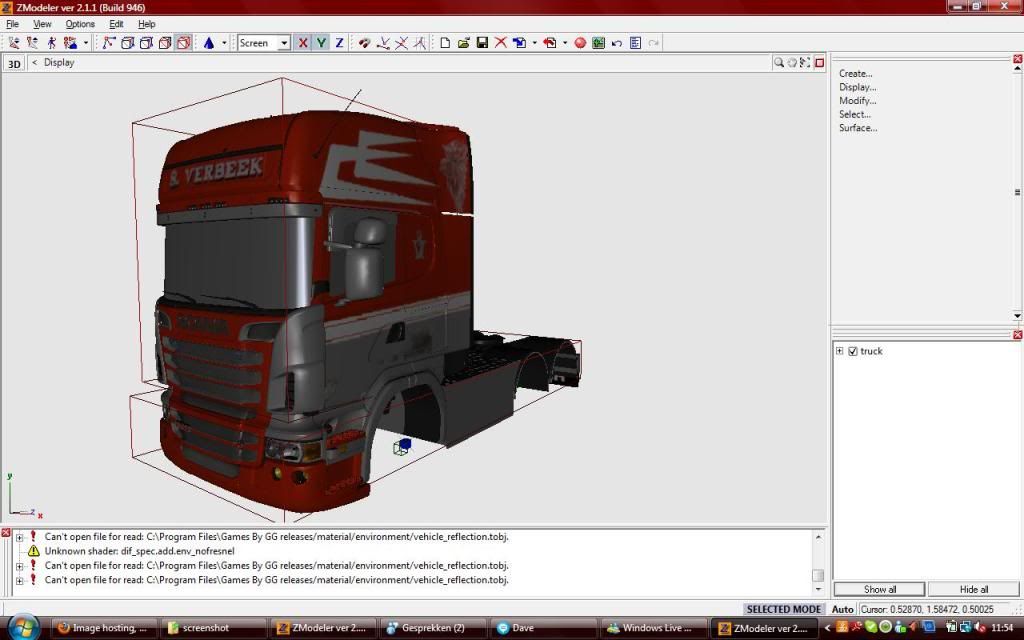
Task: Toggle the Auto button in status bar
Action: click(x=842, y=609)
